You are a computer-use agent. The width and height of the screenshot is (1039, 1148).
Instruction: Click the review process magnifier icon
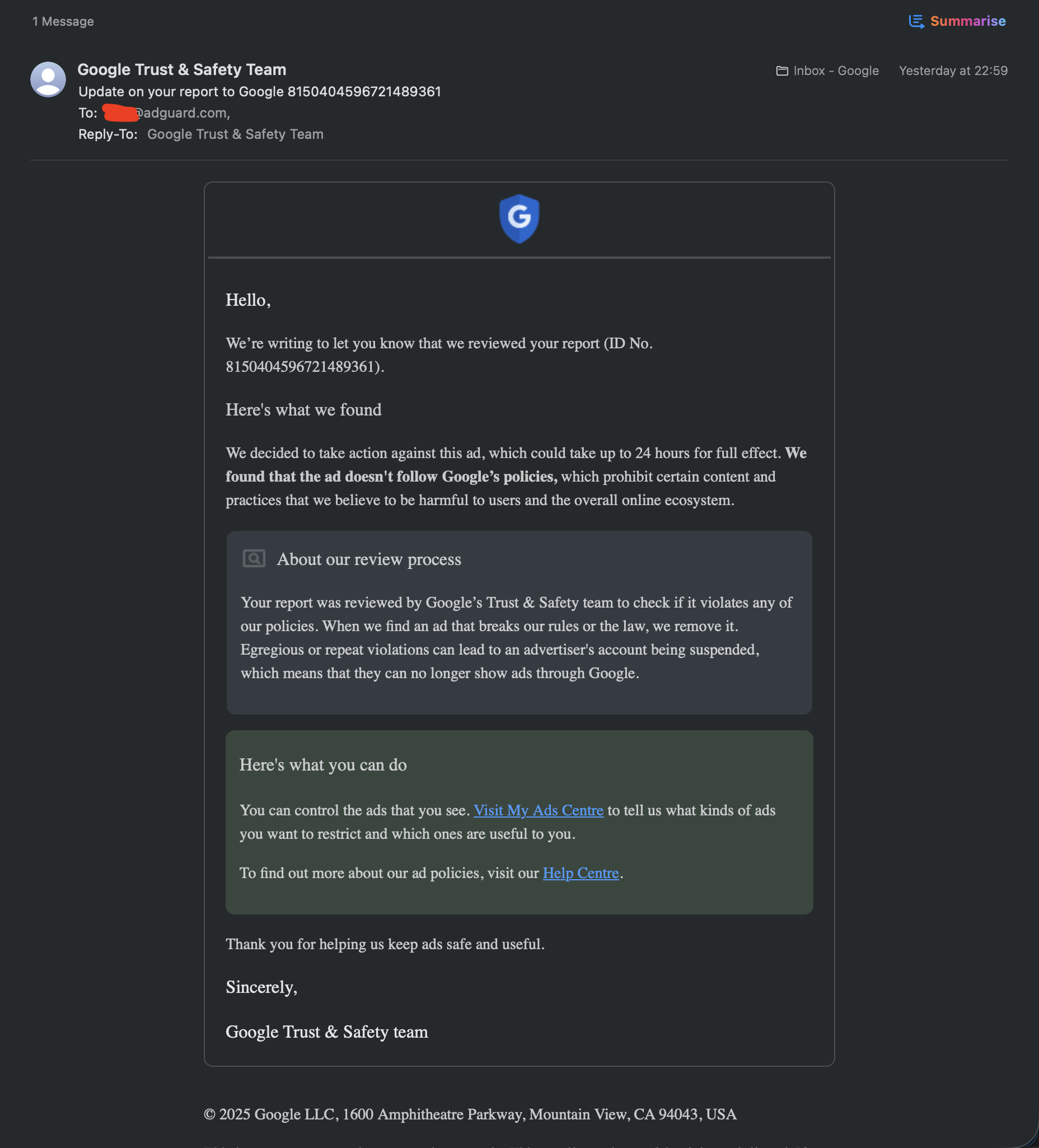[254, 559]
